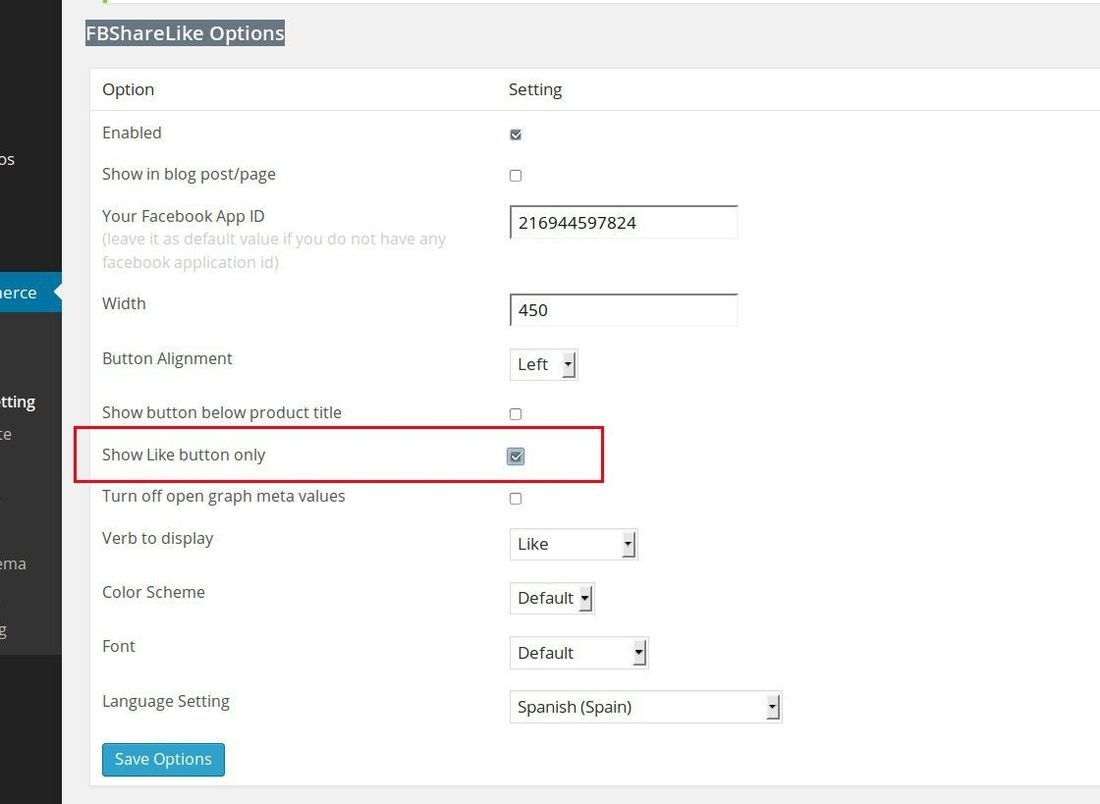Click the Option column header
The height and width of the screenshot is (804, 1100).
click(128, 90)
